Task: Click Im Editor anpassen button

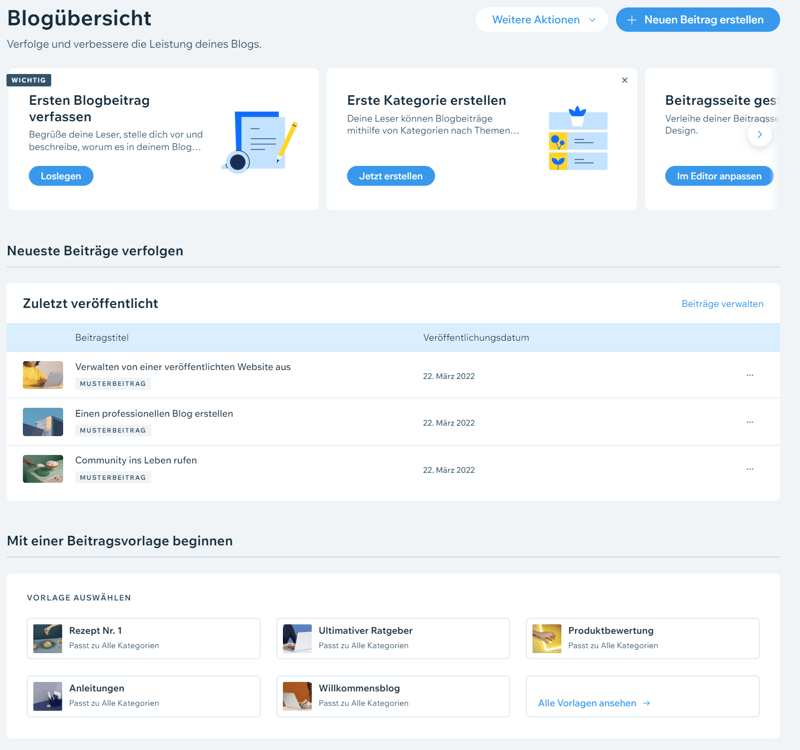Action: [x=718, y=176]
